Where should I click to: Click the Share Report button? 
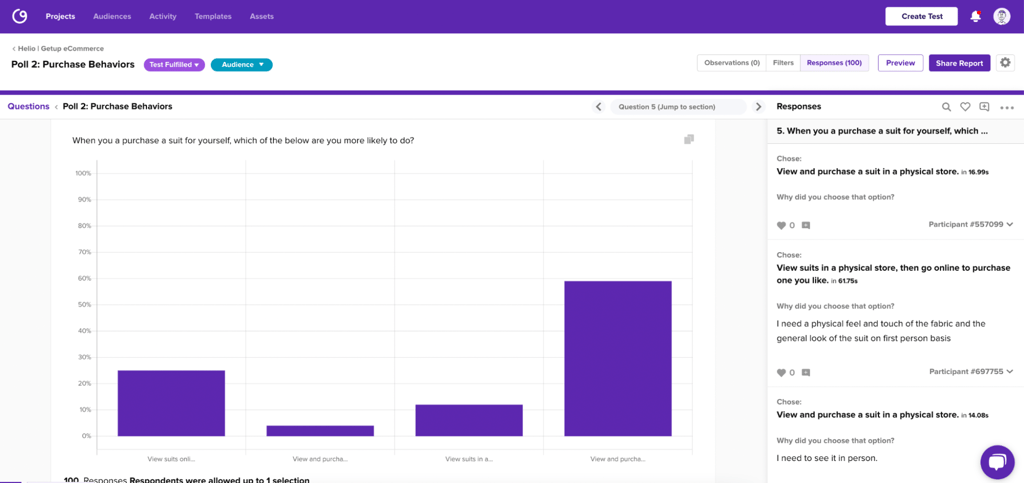[x=959, y=63]
